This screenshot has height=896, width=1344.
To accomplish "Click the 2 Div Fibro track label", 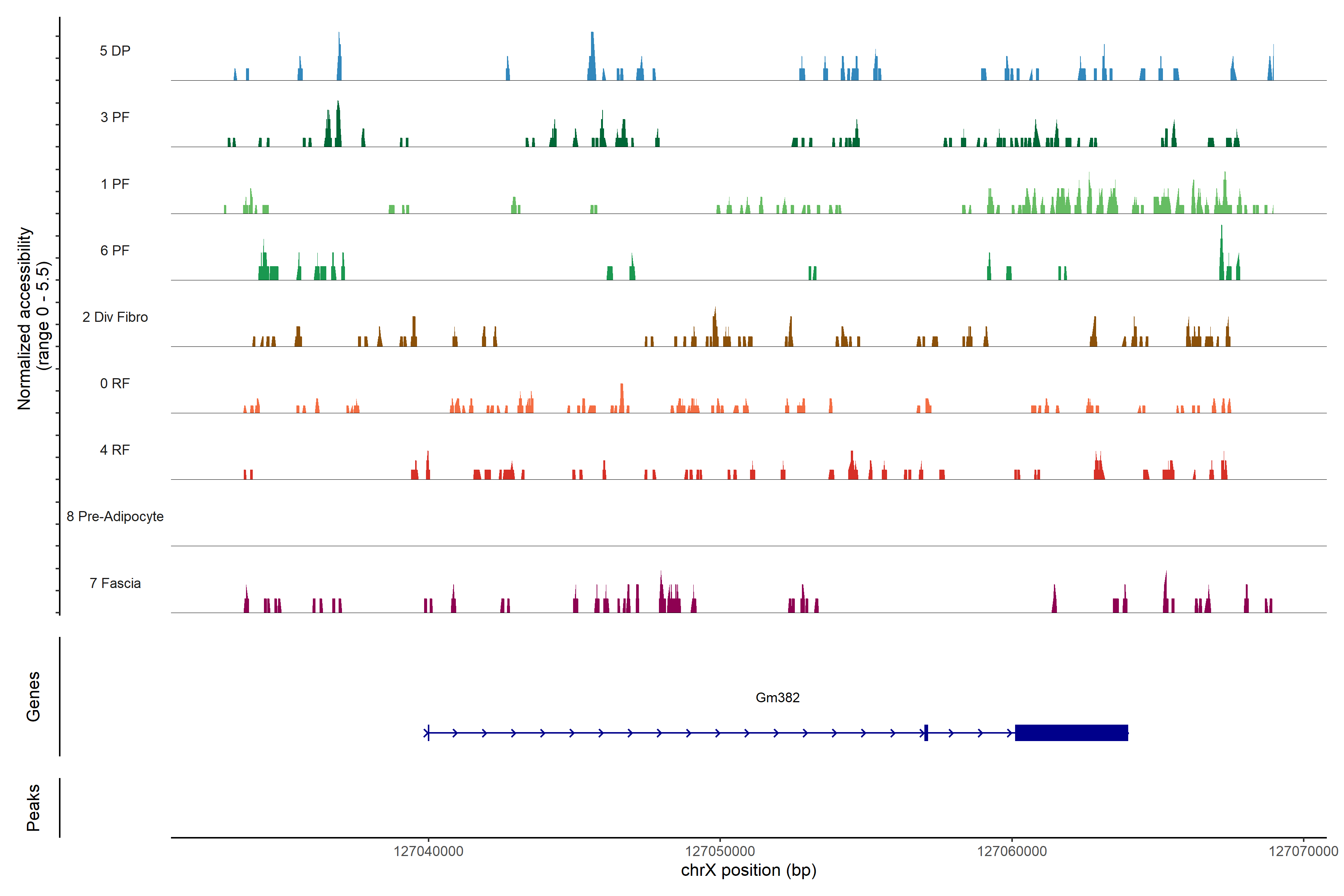I will 115,317.
